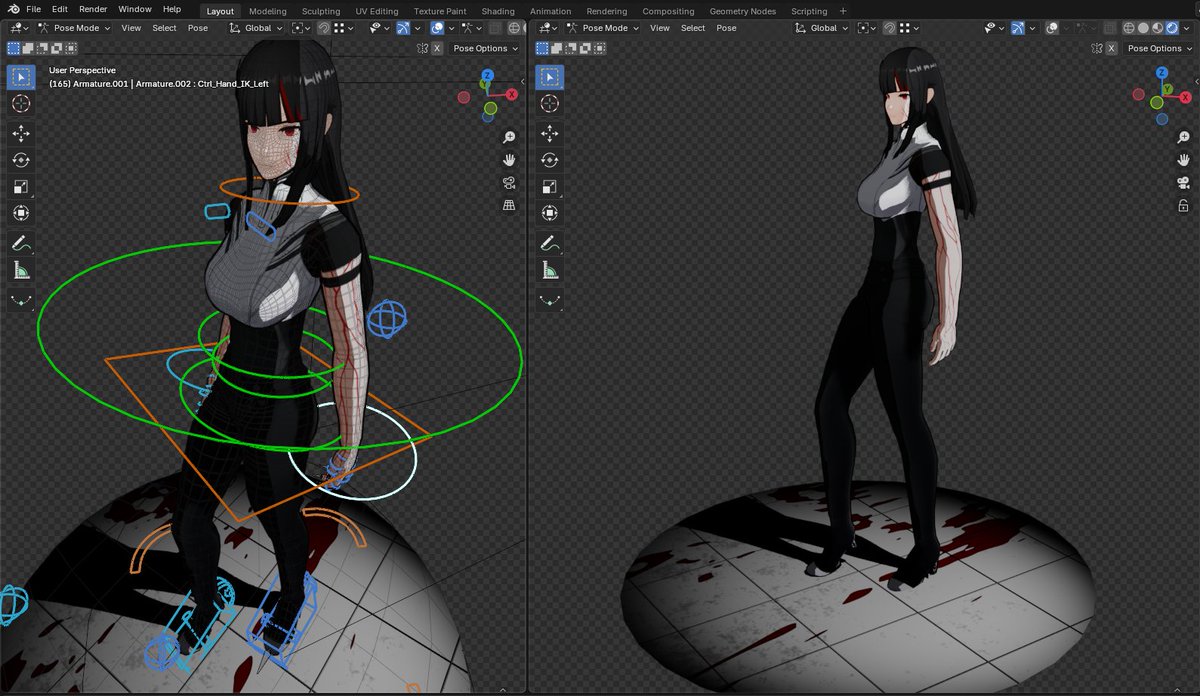Toggle overlays button in left viewport header

pyautogui.click(x=437, y=28)
